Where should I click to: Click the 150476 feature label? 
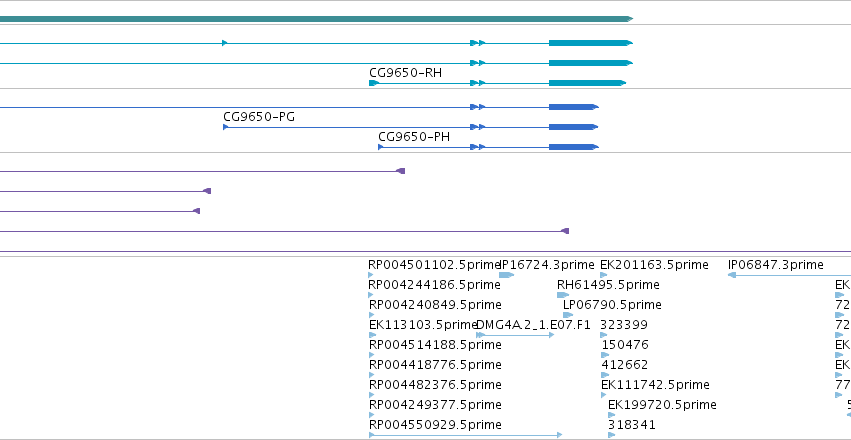[x=625, y=345]
